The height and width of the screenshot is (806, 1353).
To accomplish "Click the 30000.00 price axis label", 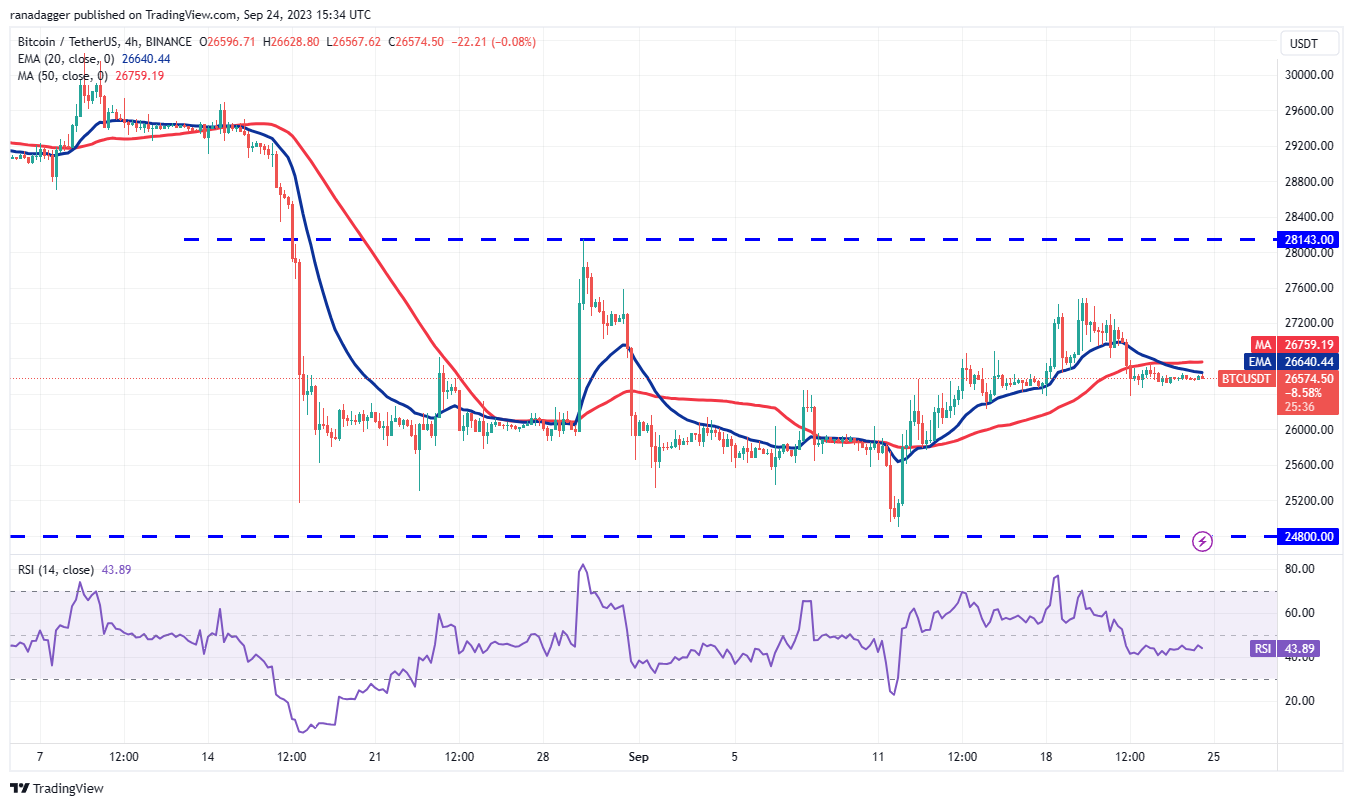I will point(1308,75).
